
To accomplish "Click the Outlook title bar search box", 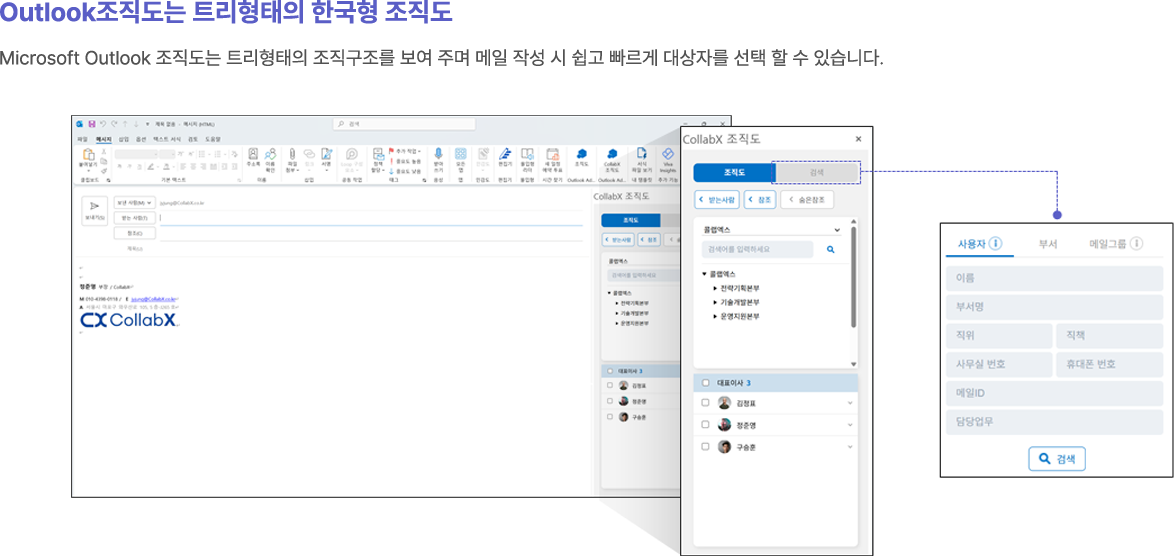I will (x=404, y=124).
